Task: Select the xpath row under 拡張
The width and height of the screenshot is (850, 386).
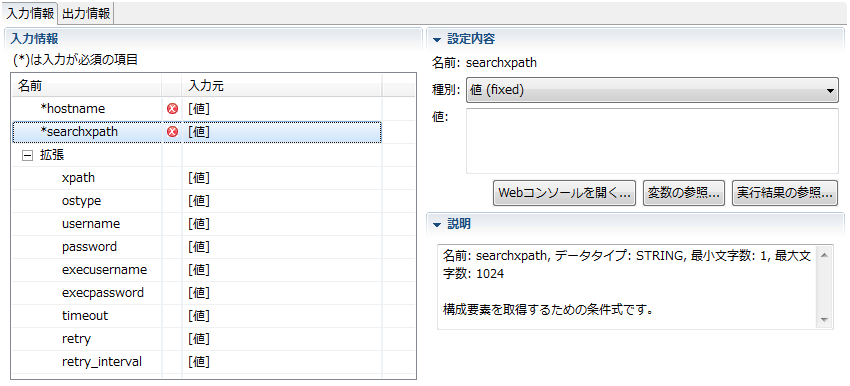Action: tap(196, 178)
